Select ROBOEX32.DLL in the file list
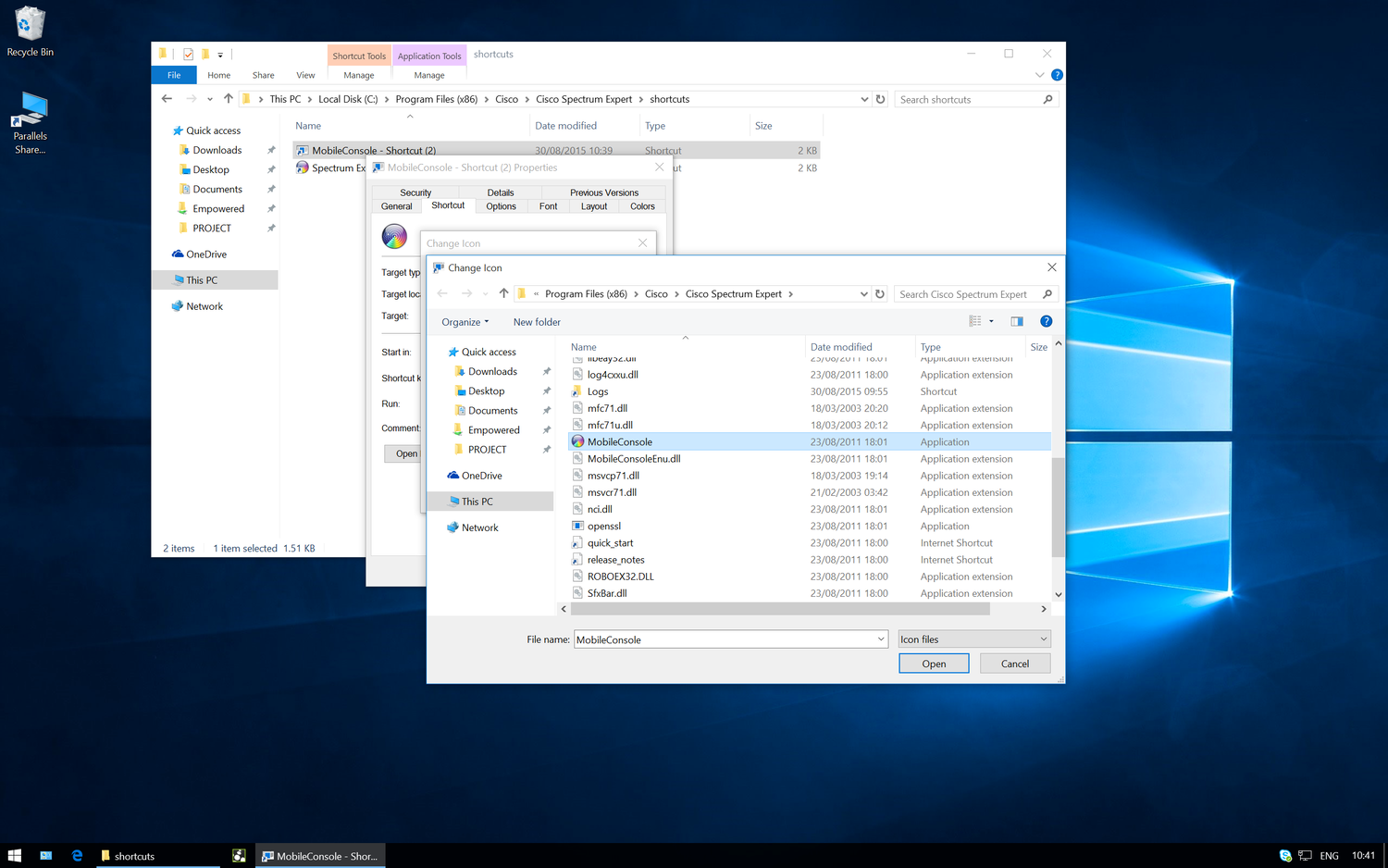The width and height of the screenshot is (1388, 868). pos(620,577)
